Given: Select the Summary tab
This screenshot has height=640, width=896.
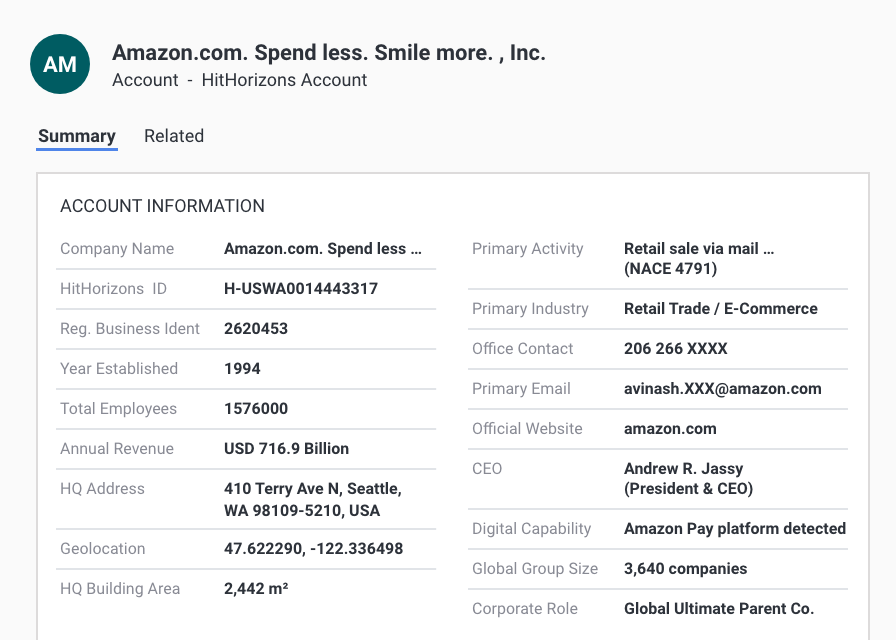Looking at the screenshot, I should [77, 136].
